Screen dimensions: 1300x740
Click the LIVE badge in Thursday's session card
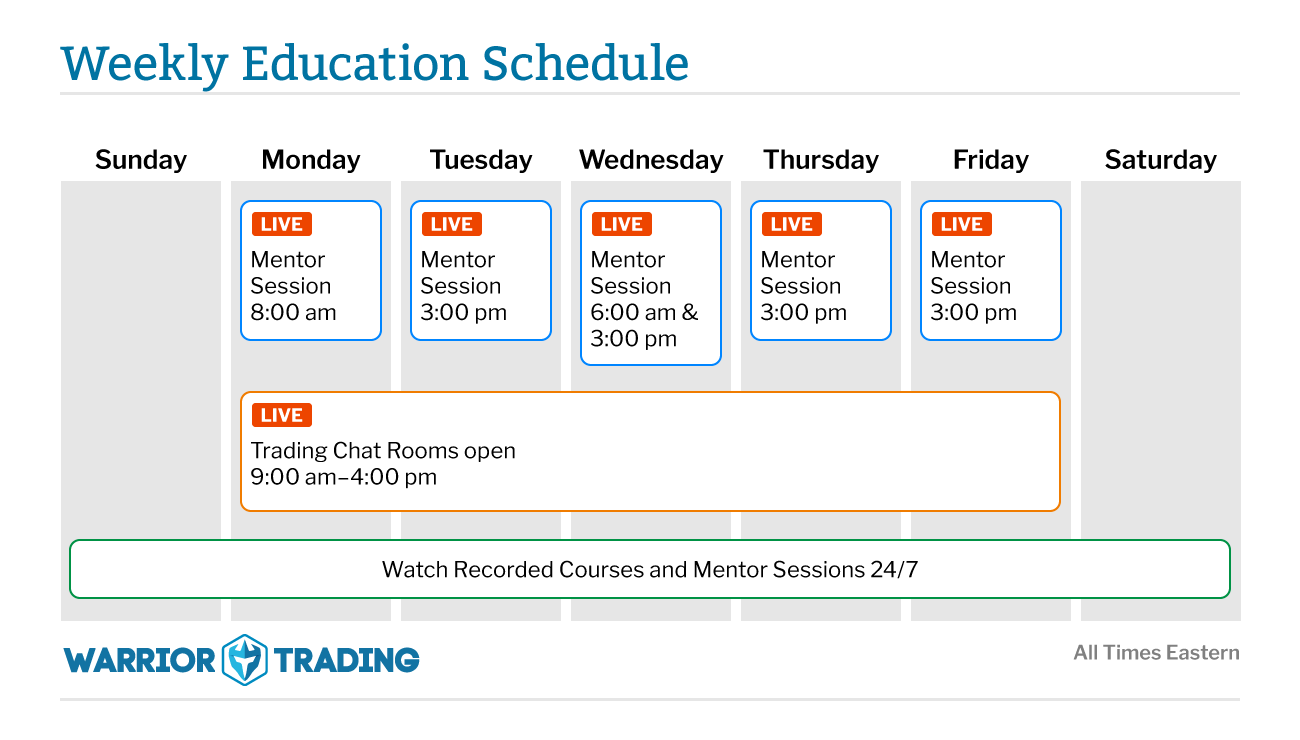(x=792, y=224)
